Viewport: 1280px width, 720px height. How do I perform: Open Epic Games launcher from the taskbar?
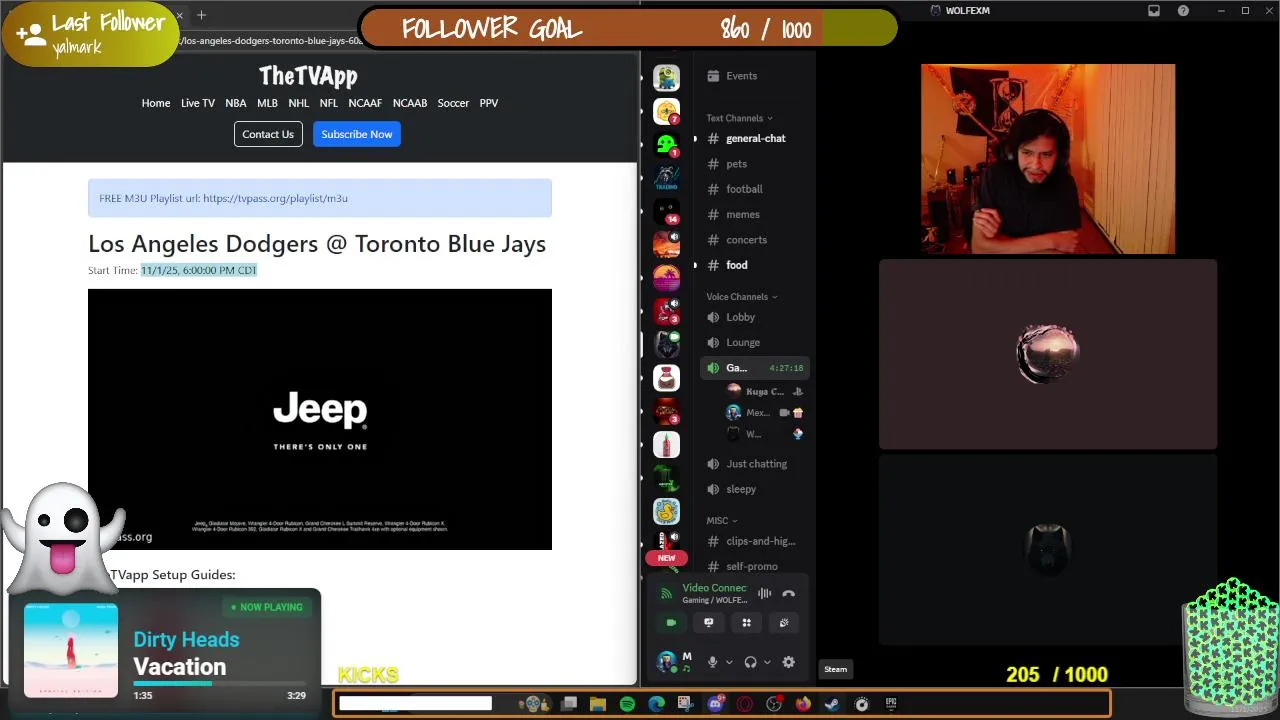[x=891, y=704]
